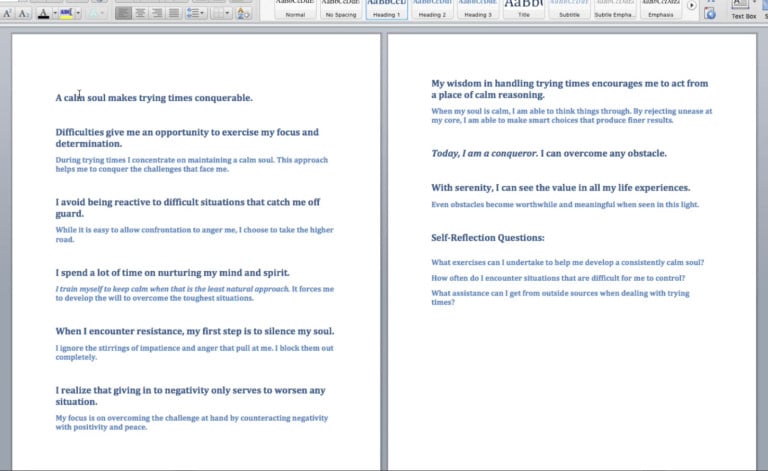Apply the Subtitle style
This screenshot has width=768, height=471.
point(569,9)
